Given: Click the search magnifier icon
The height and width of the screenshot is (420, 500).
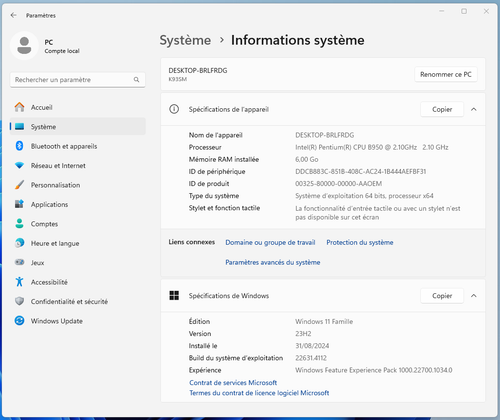Looking at the screenshot, I should (x=136, y=80).
